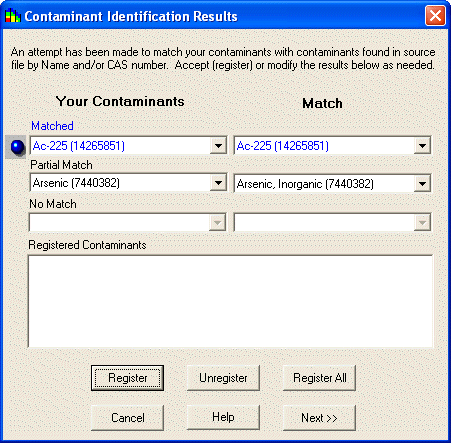Proceed with the Next >> button

319,418
